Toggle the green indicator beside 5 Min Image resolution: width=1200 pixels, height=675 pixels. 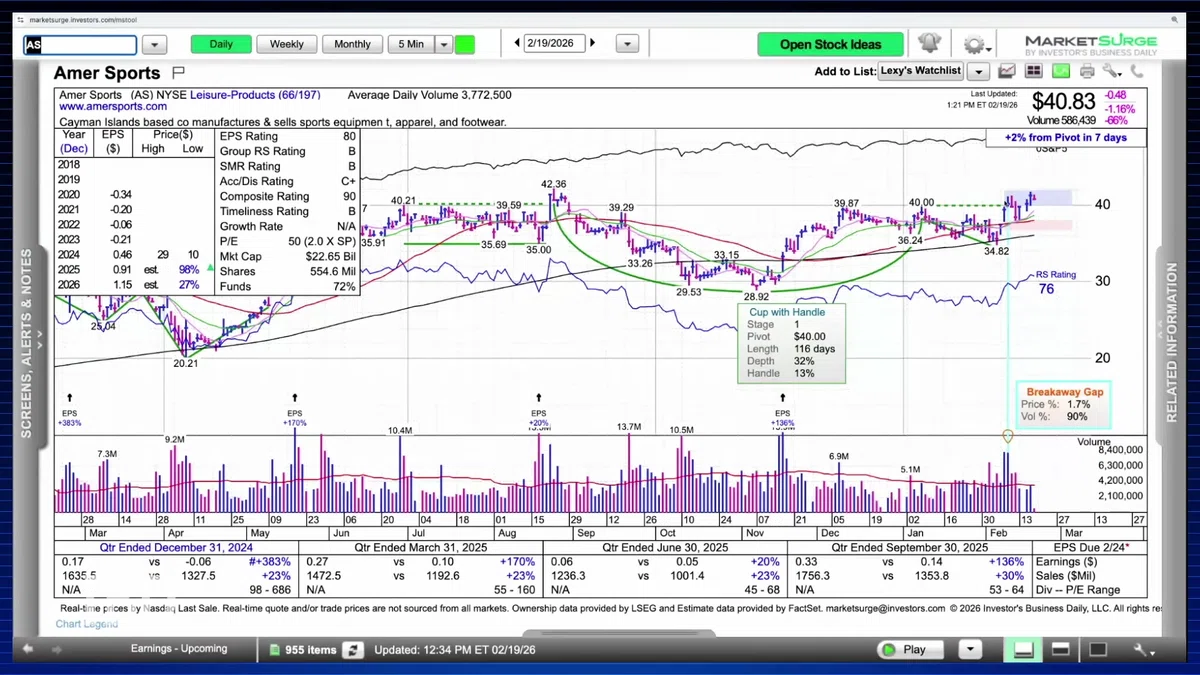pos(465,44)
